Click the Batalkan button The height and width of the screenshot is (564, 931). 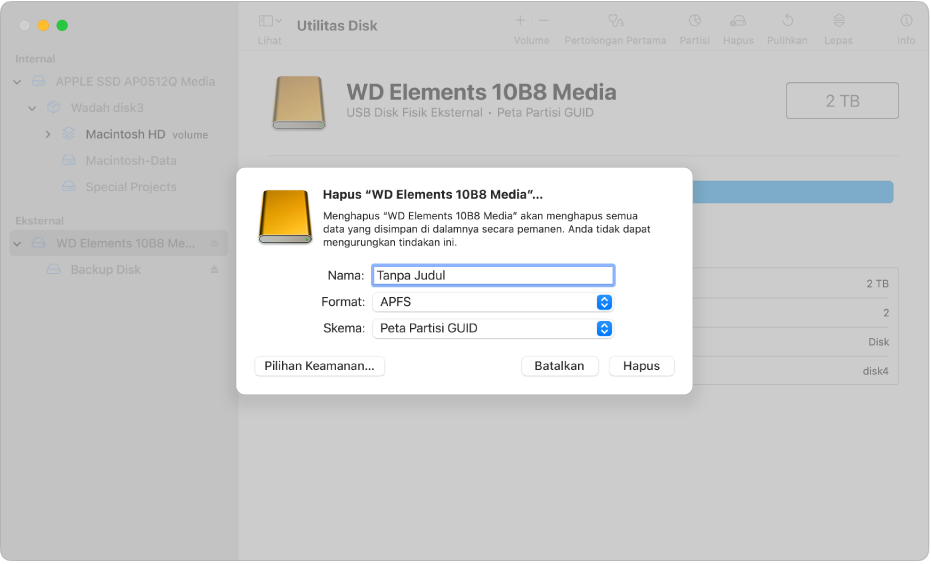tap(559, 366)
